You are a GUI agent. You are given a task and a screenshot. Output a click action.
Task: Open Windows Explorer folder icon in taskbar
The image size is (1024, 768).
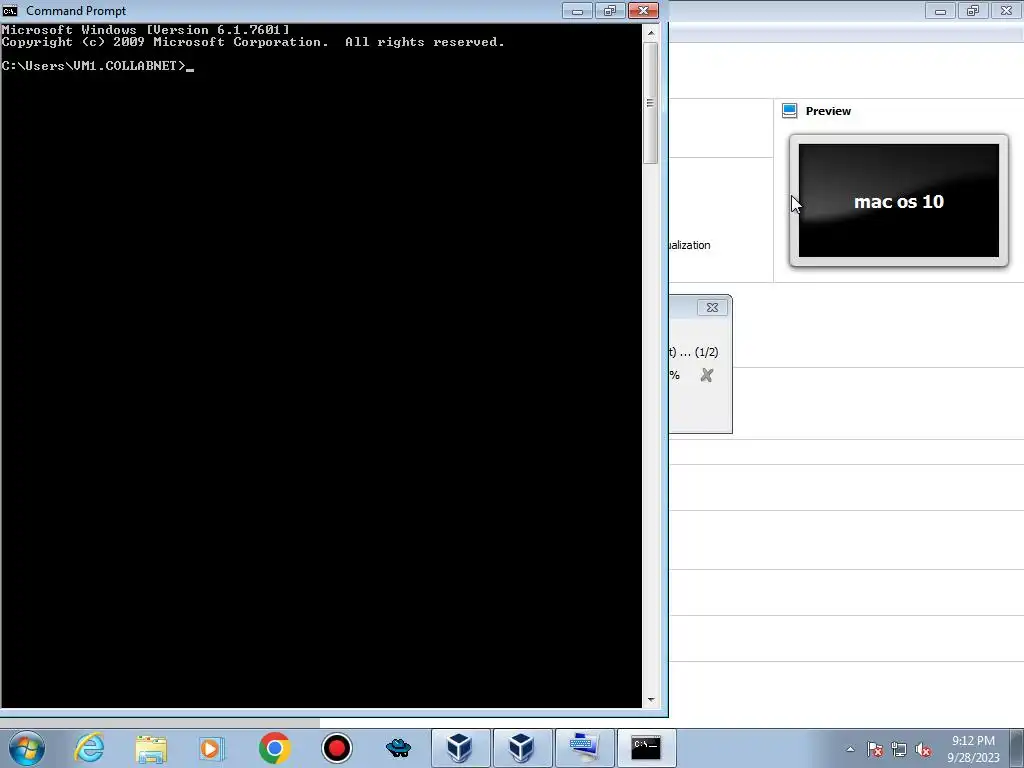point(152,748)
